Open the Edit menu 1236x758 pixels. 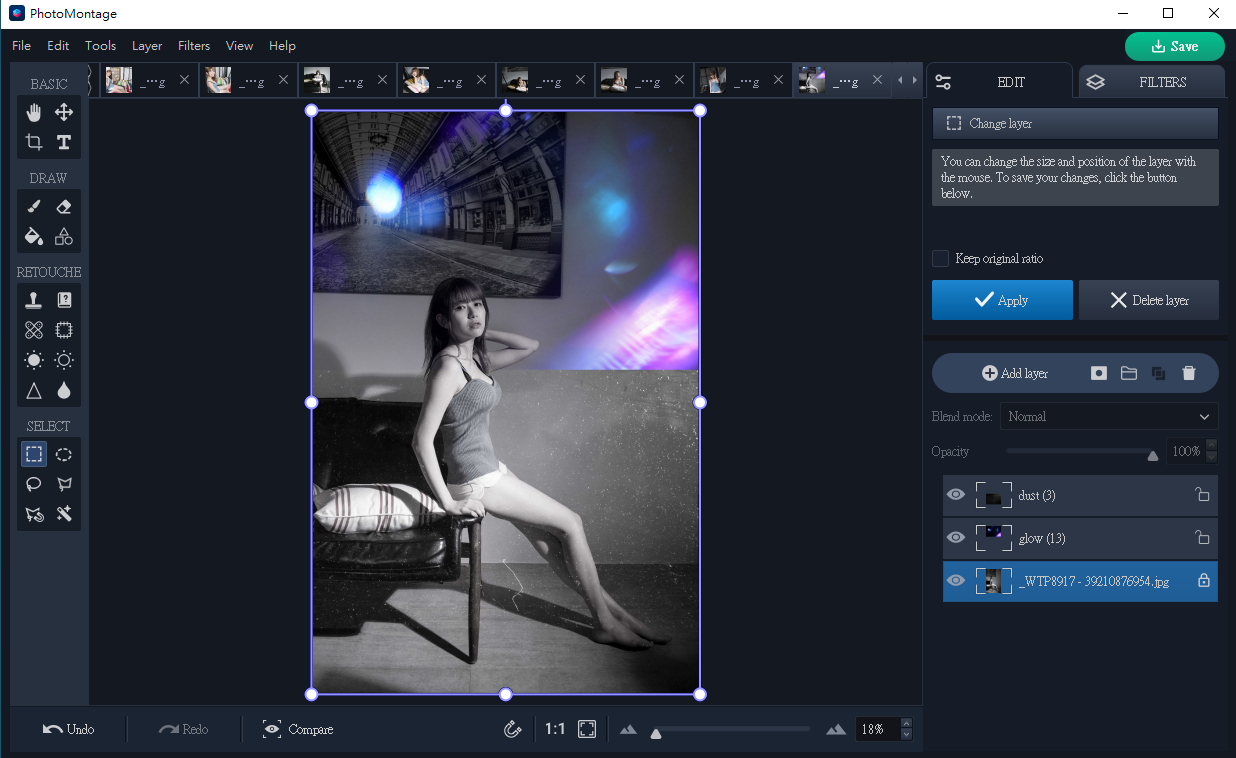coord(58,46)
